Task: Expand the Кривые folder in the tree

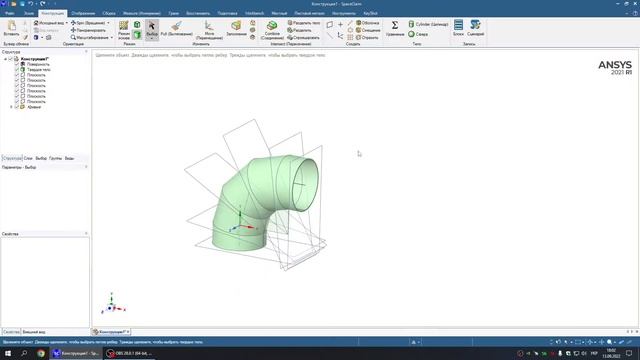Action: 11,107
